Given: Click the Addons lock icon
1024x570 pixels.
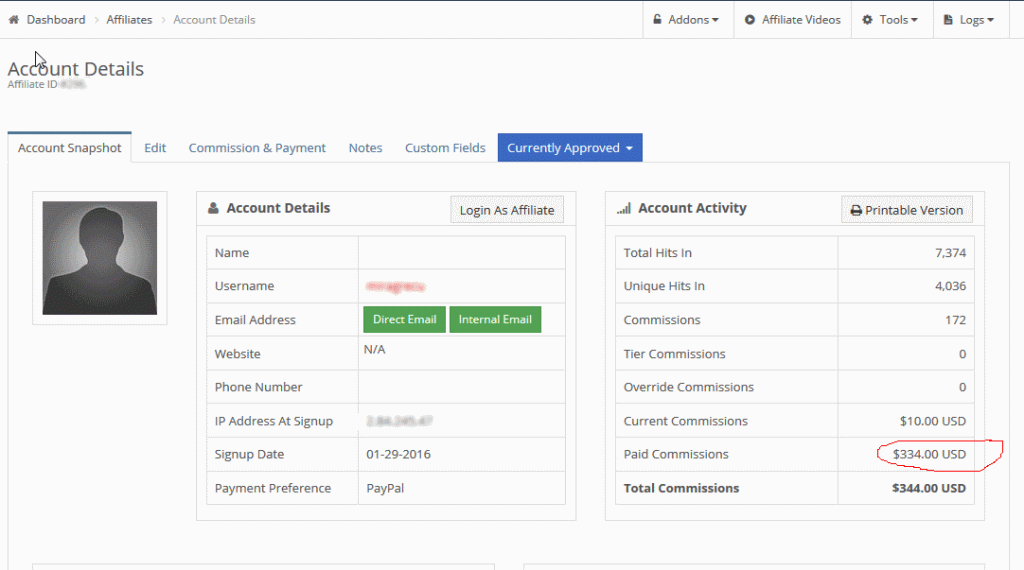Looking at the screenshot, I should click(657, 20).
